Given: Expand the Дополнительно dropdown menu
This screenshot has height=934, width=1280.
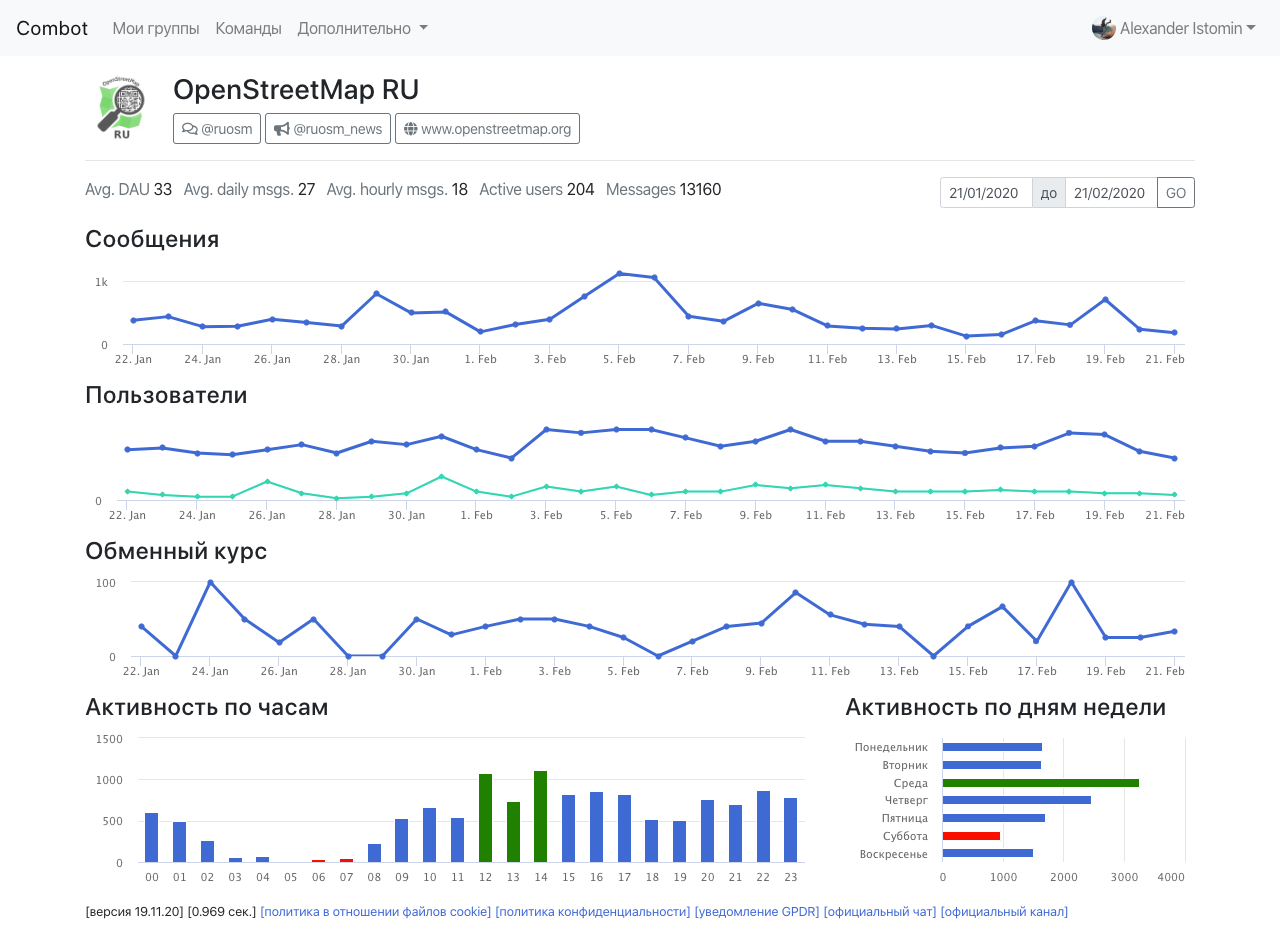Looking at the screenshot, I should [x=362, y=28].
